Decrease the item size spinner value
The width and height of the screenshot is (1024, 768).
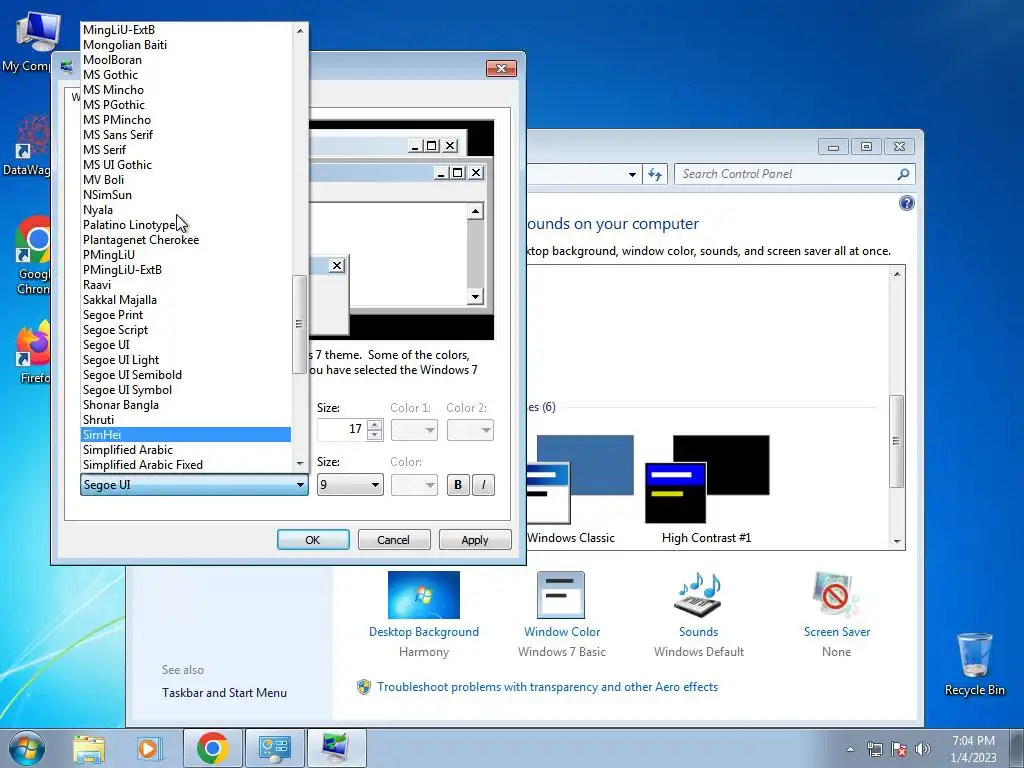[375, 435]
